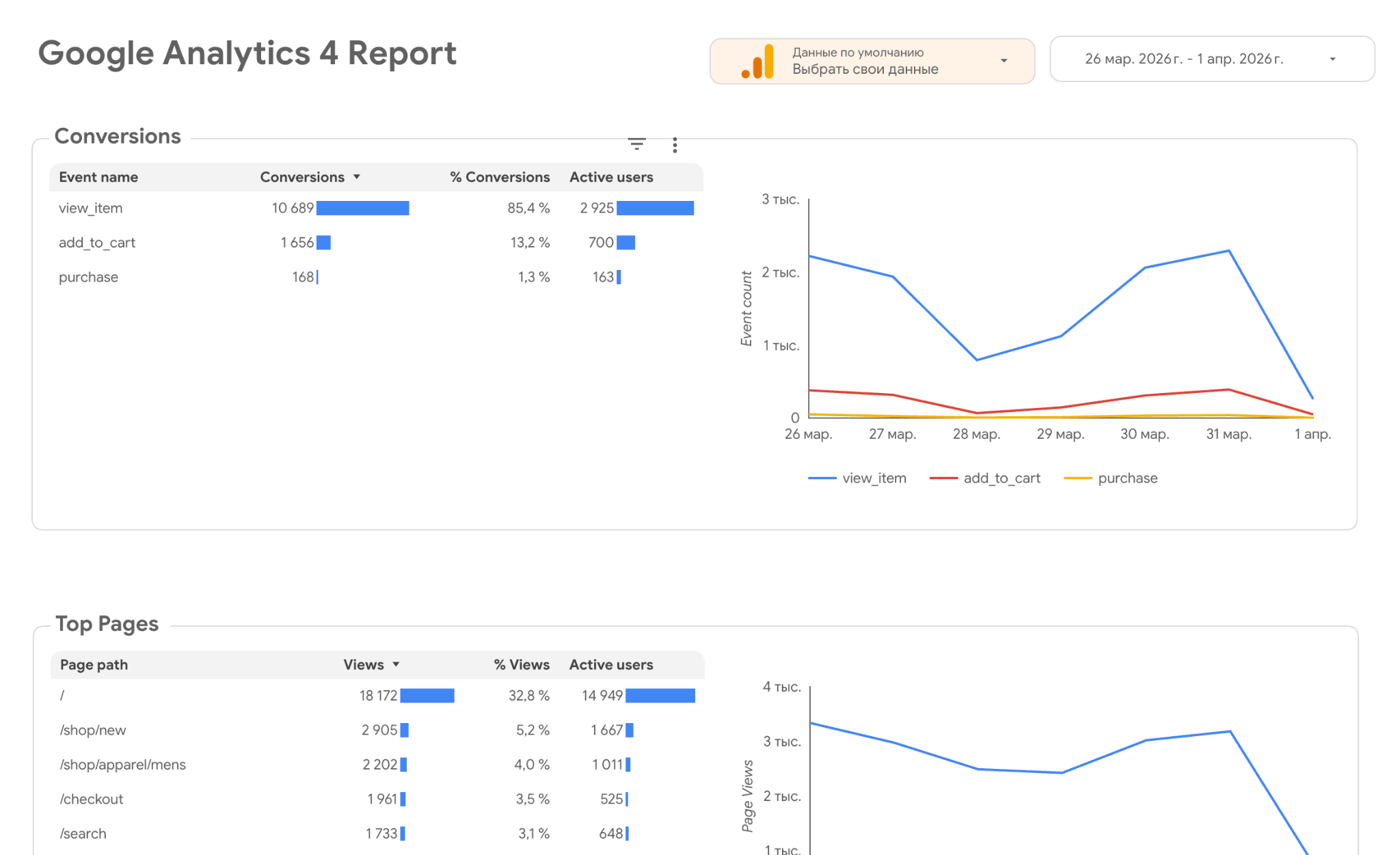The image size is (1400, 855).
Task: Click the filter icon above the Conversions chart
Action: click(x=637, y=144)
